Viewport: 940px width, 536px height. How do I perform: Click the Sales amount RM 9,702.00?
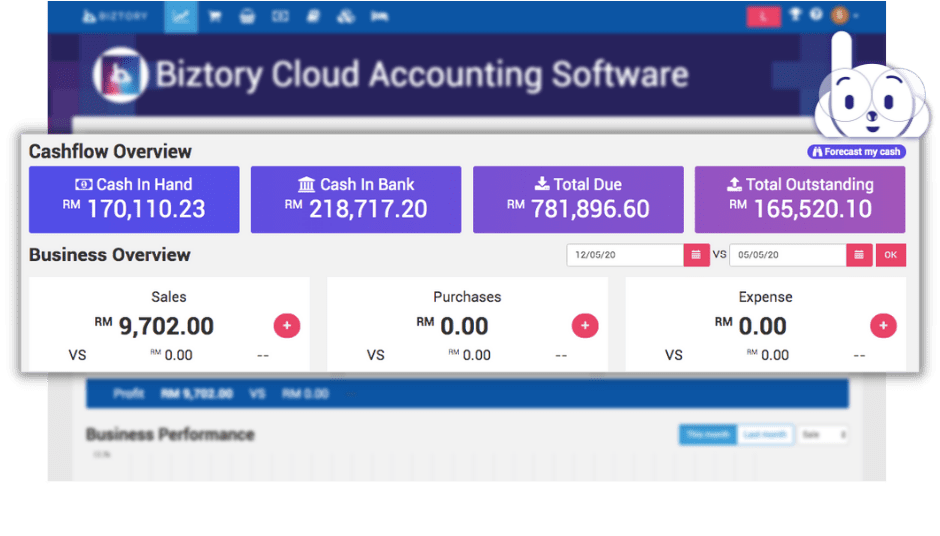coord(154,326)
